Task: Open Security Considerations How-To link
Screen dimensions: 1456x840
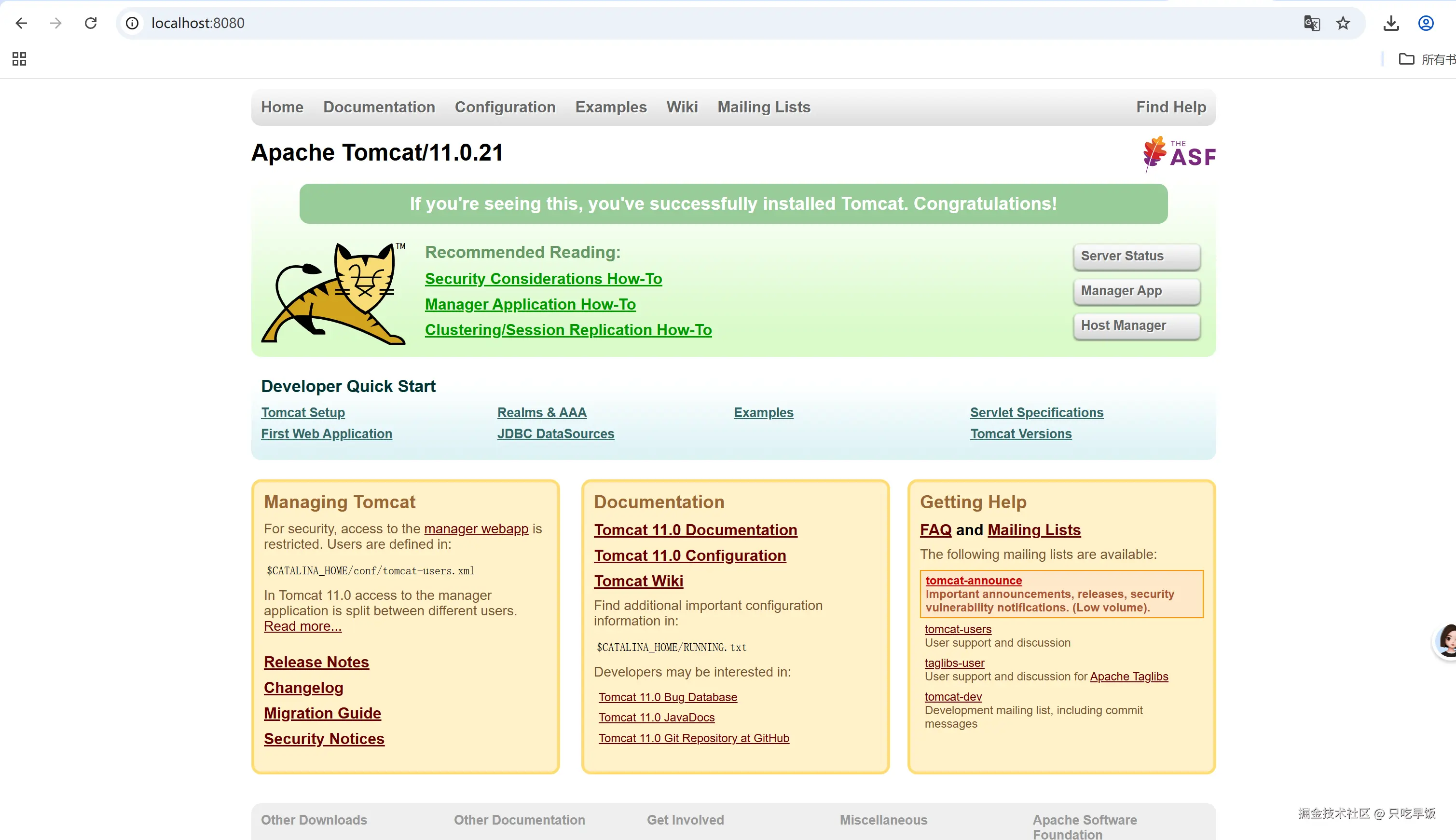Action: [543, 279]
